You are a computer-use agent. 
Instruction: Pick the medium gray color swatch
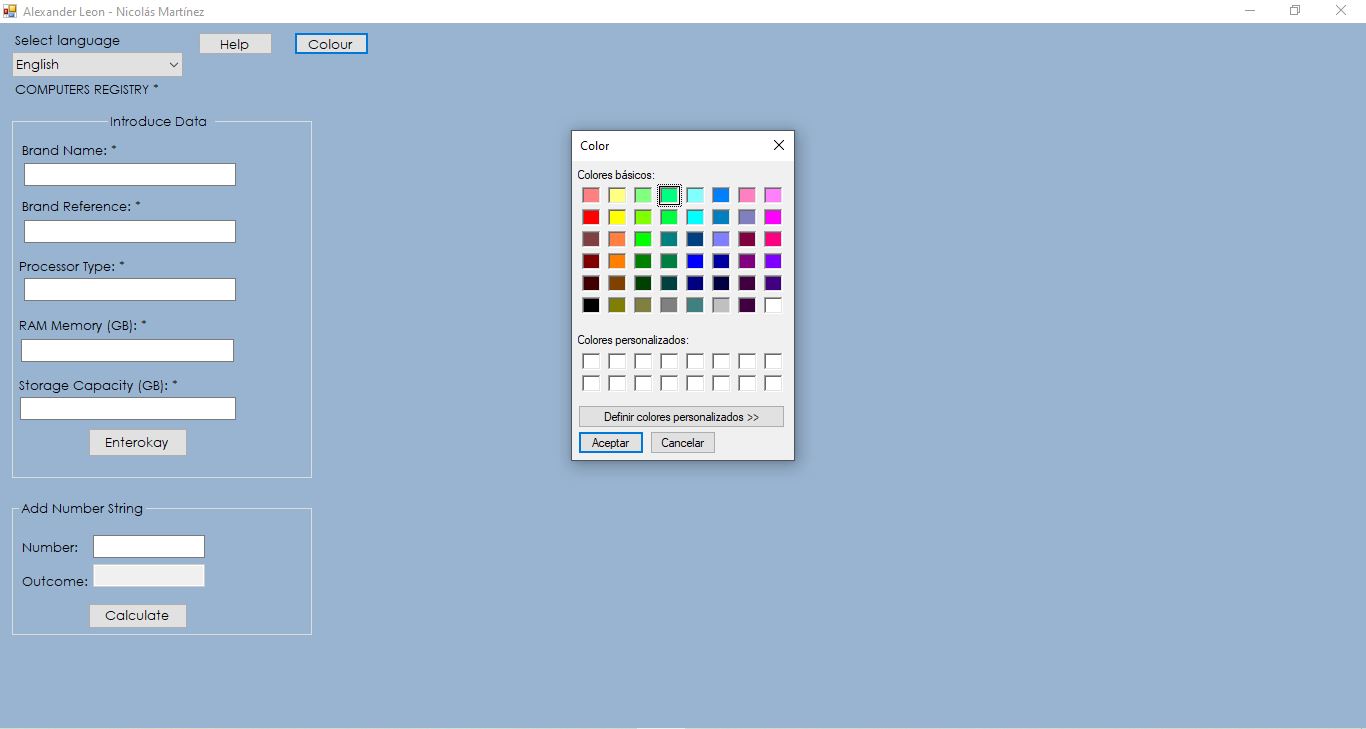pos(669,305)
